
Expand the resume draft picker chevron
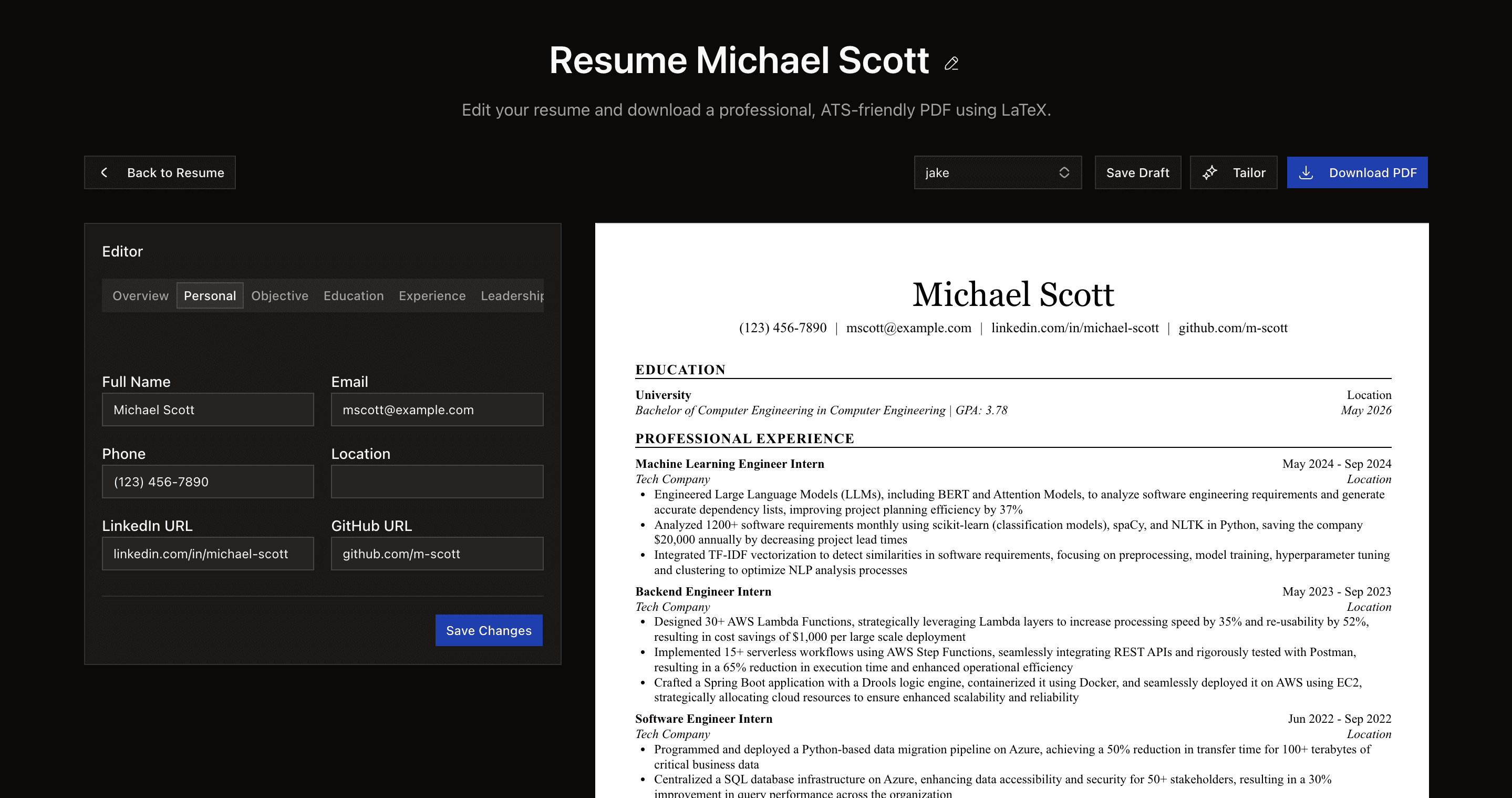click(x=1065, y=172)
